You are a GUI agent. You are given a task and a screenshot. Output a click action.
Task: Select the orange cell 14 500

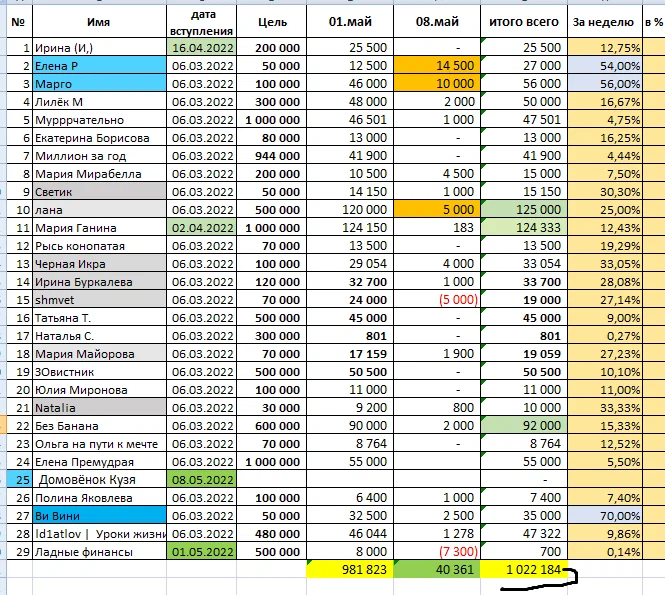pos(437,66)
